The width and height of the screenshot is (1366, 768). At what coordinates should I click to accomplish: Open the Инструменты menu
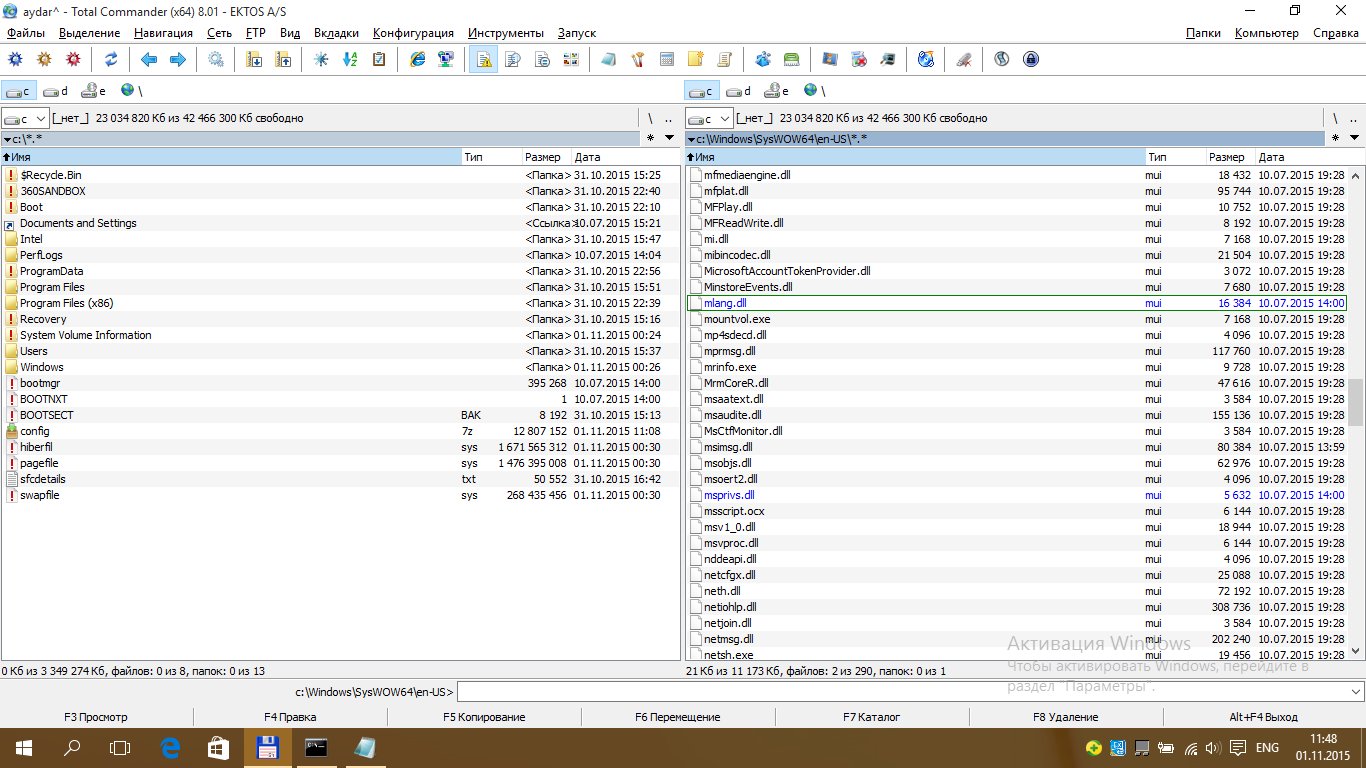[506, 33]
